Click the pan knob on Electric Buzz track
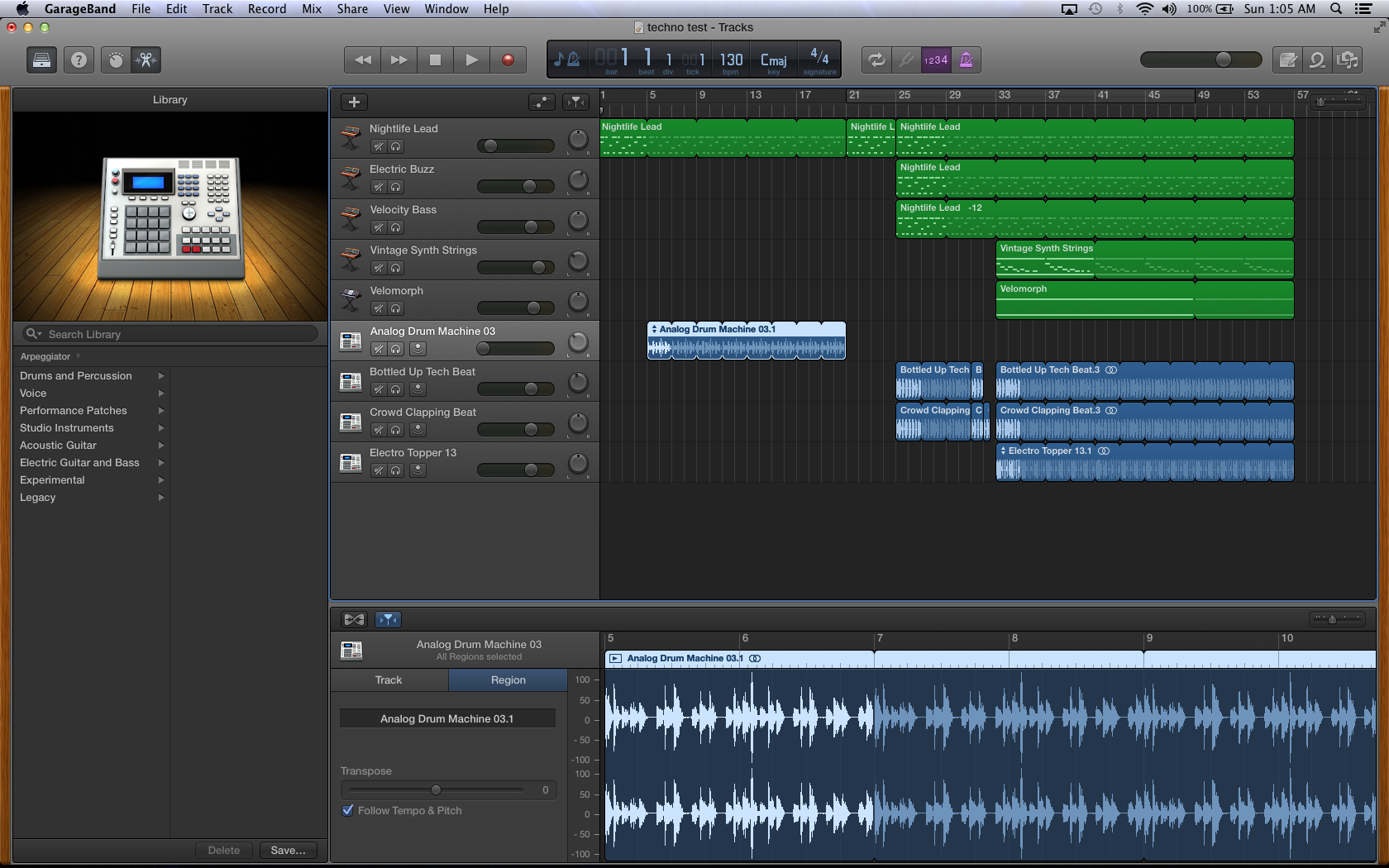The height and width of the screenshot is (868, 1389). point(578,180)
